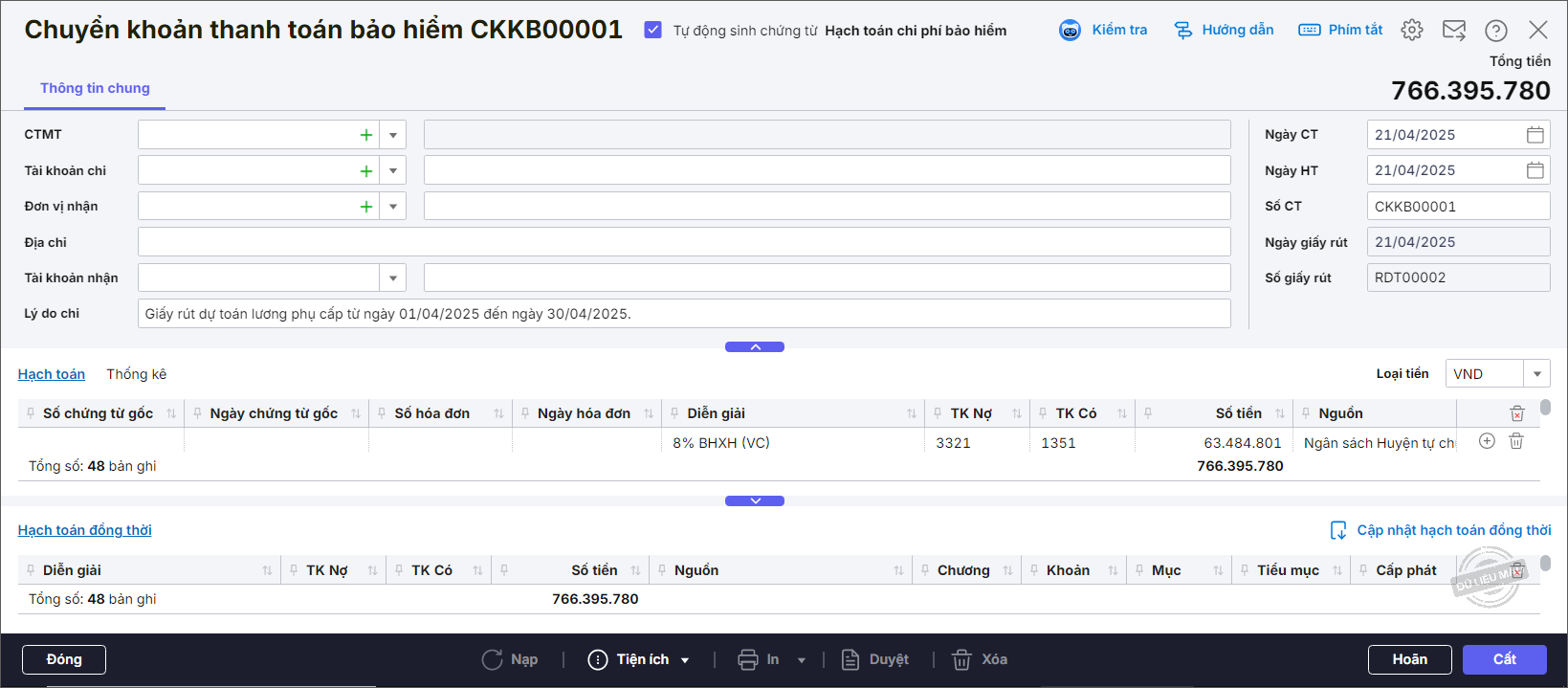Delete the 8% BHXH (VC) row

point(1516,441)
